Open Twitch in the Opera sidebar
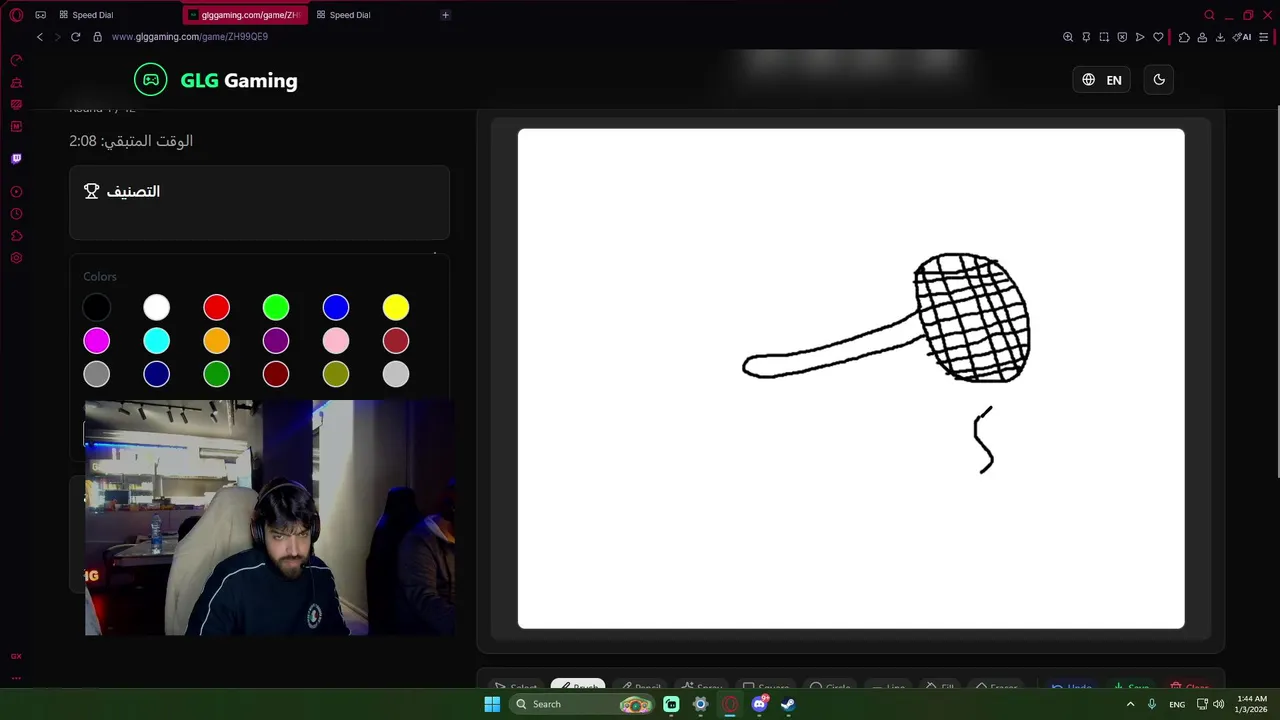The height and width of the screenshot is (720, 1280). 16,159
